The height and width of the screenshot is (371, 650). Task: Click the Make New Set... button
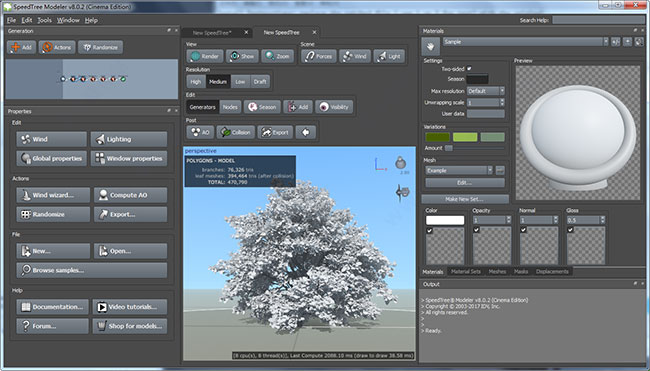click(x=465, y=199)
